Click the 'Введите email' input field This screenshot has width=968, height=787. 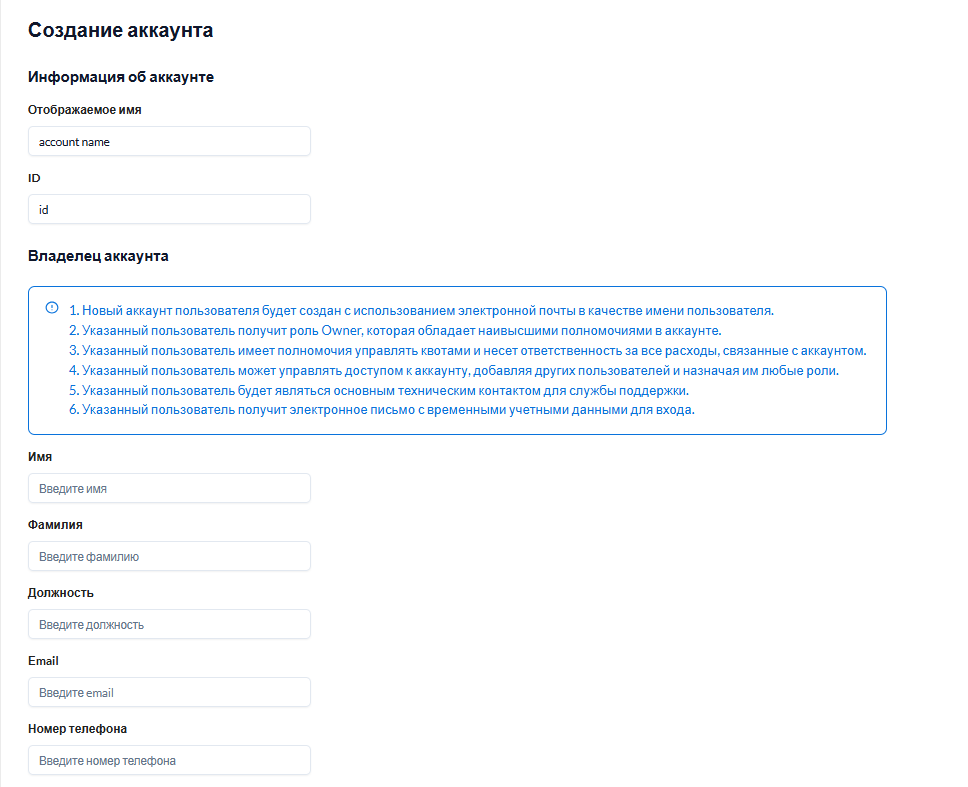tap(169, 692)
